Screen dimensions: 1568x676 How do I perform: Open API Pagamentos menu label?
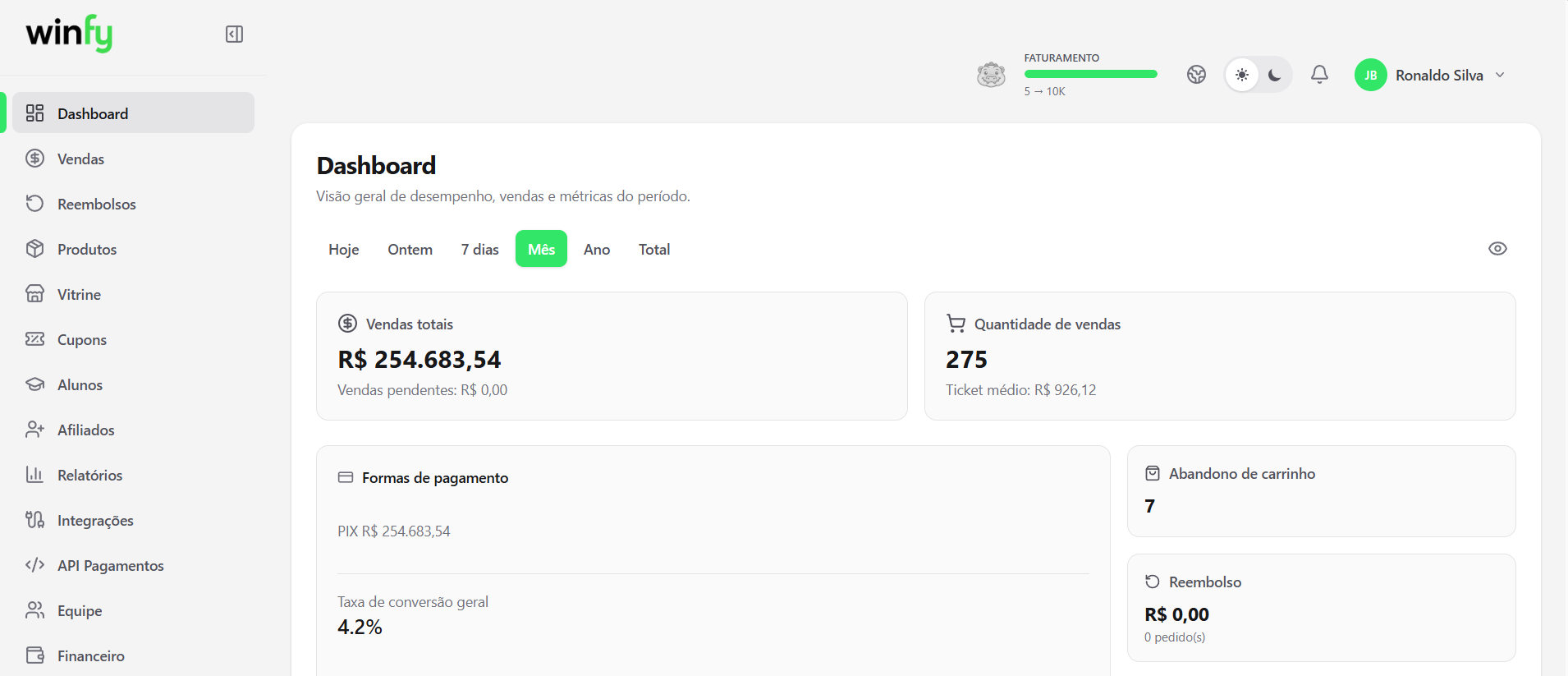[x=111, y=566]
